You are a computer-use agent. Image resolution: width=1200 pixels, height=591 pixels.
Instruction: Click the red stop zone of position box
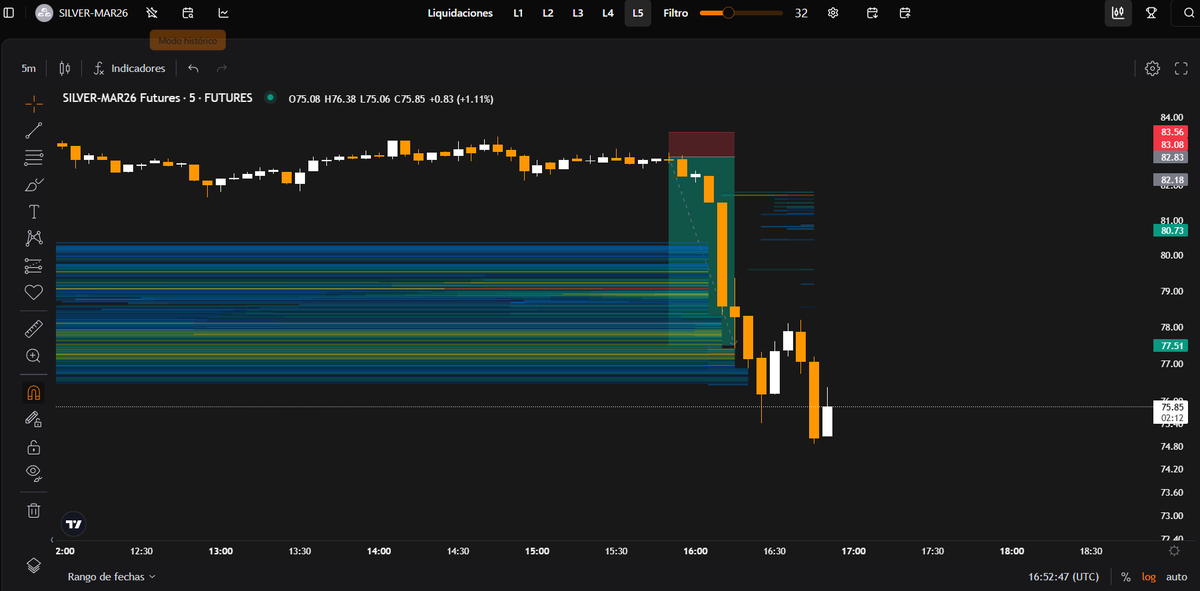(702, 144)
